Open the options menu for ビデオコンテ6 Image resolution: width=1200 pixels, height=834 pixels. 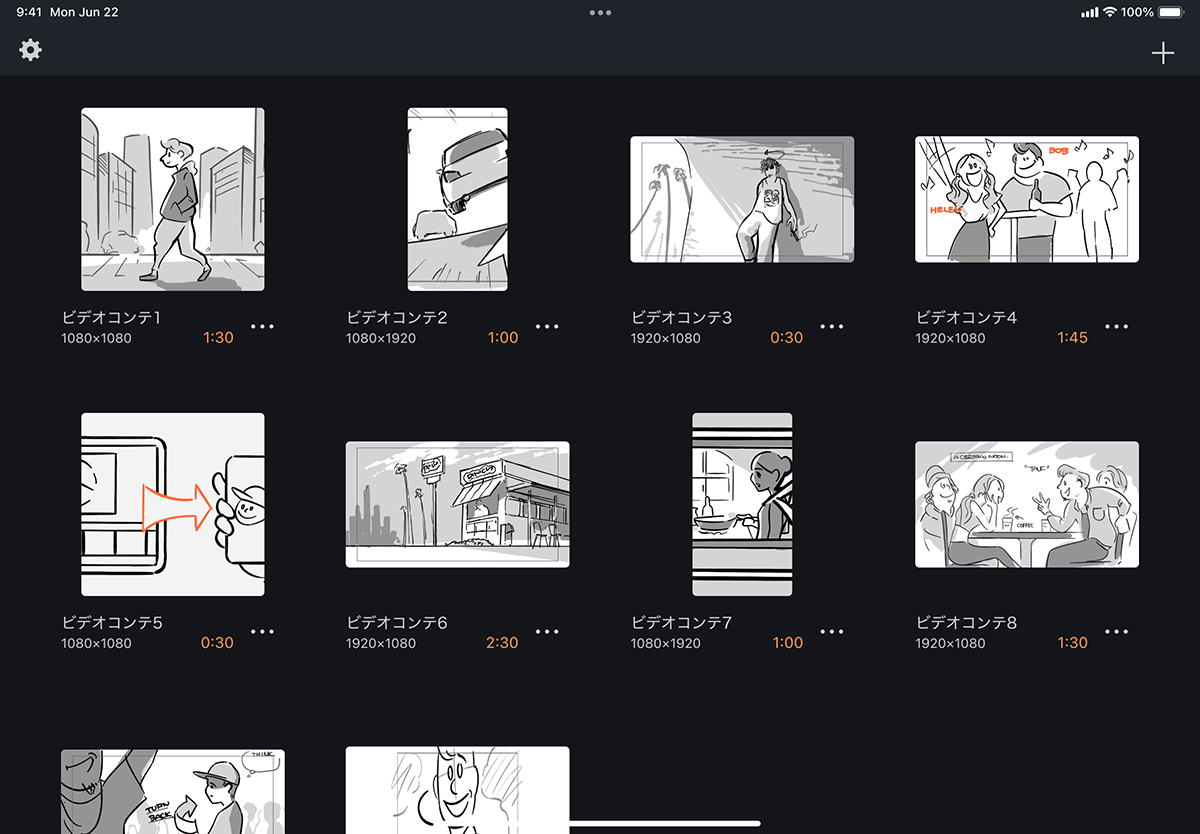click(546, 630)
